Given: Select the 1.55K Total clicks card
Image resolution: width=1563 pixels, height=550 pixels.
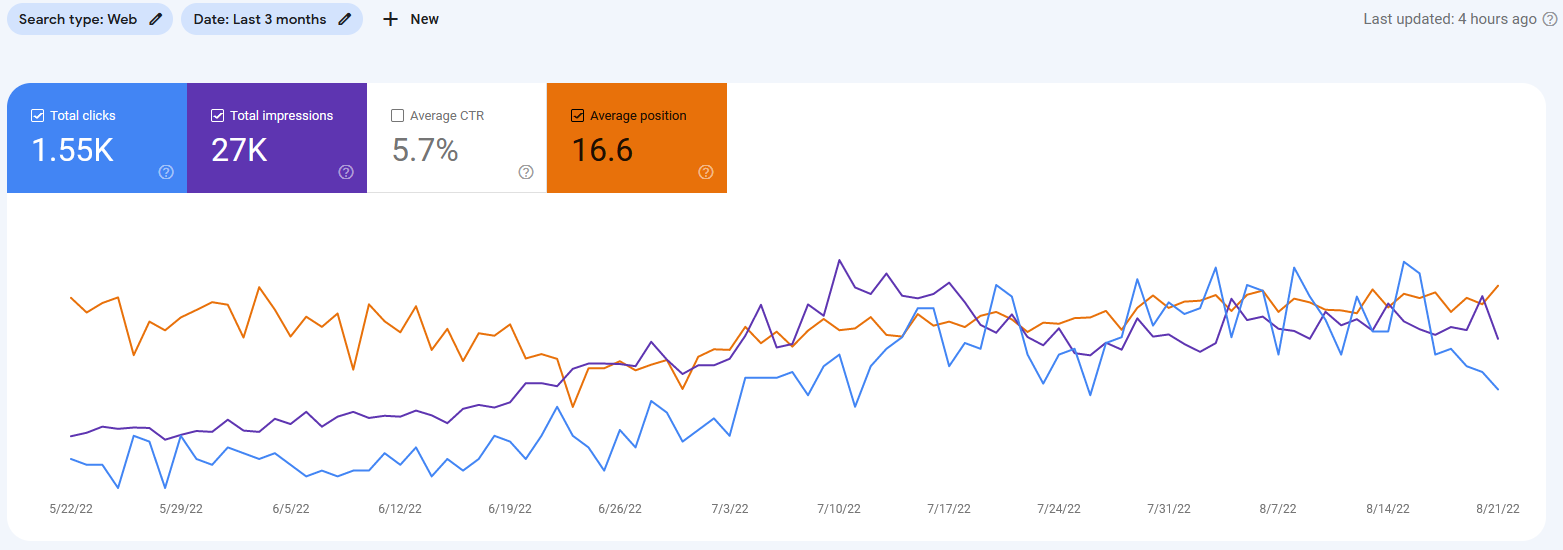Looking at the screenshot, I should [97, 138].
